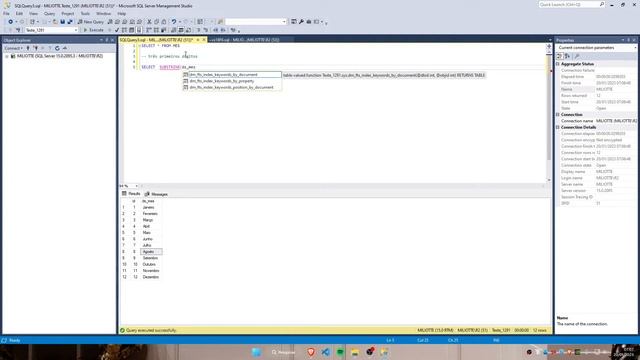This screenshot has width=640, height=360.
Task: Click Alphabetical sort icon in Properties panel
Action: point(567,56)
